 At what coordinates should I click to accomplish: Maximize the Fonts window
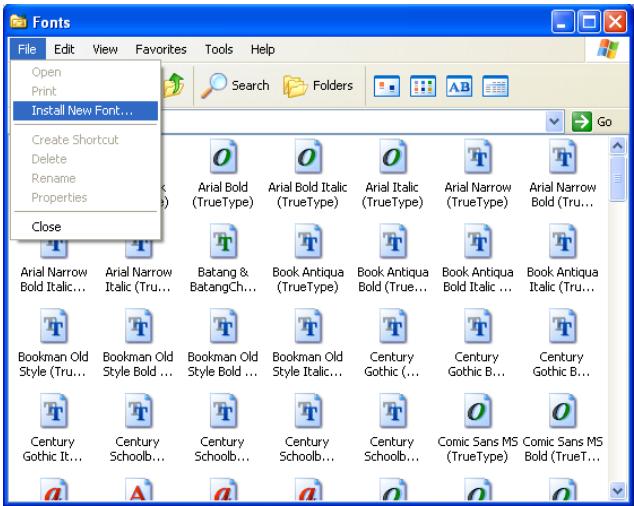589,22
